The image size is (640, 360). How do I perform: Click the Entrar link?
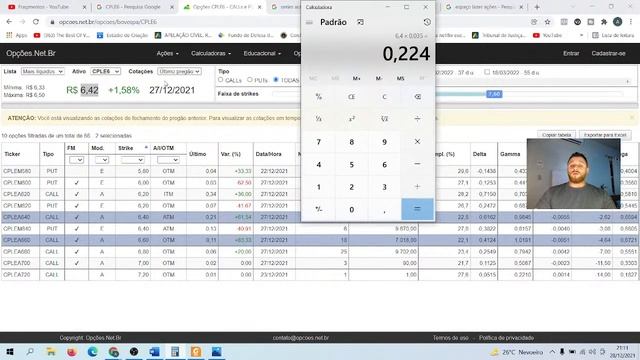[x=571, y=53]
